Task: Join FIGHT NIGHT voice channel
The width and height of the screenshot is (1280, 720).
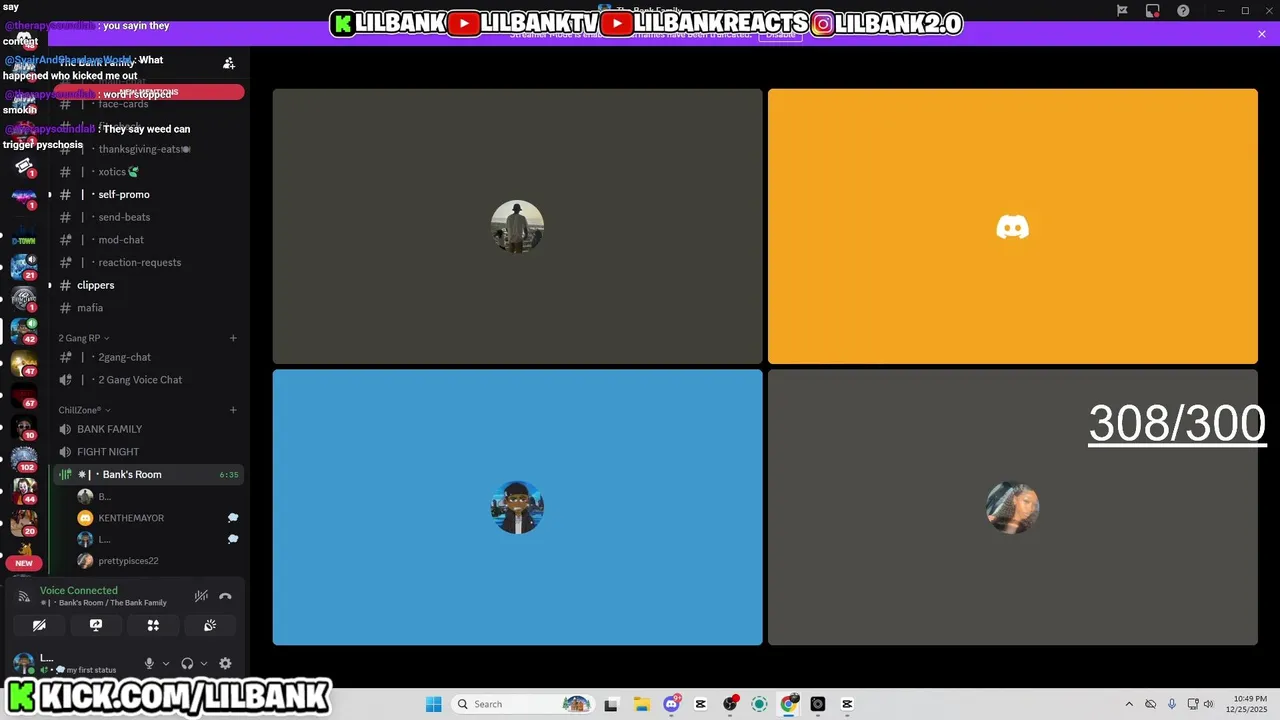Action: click(x=149, y=452)
